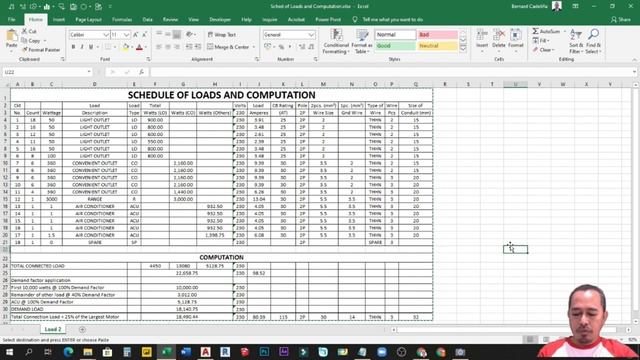Image resolution: width=640 pixels, height=360 pixels.
Task: Switch to the Data tab
Action: [x=147, y=20]
